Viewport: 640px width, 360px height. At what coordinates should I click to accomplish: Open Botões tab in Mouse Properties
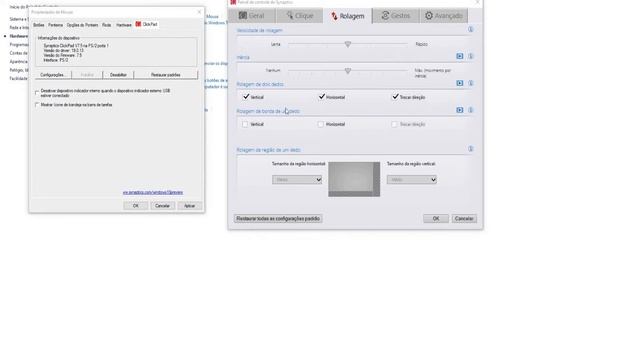39,25
